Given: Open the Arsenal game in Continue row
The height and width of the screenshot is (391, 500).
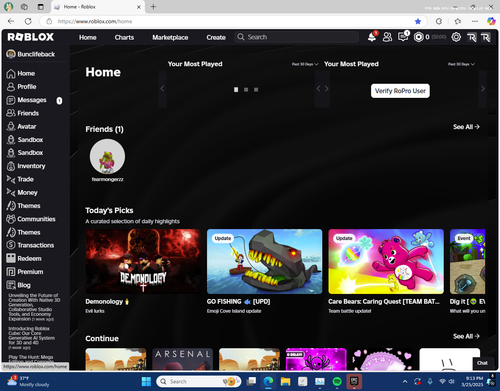Looking at the screenshot, I should pos(182,359).
